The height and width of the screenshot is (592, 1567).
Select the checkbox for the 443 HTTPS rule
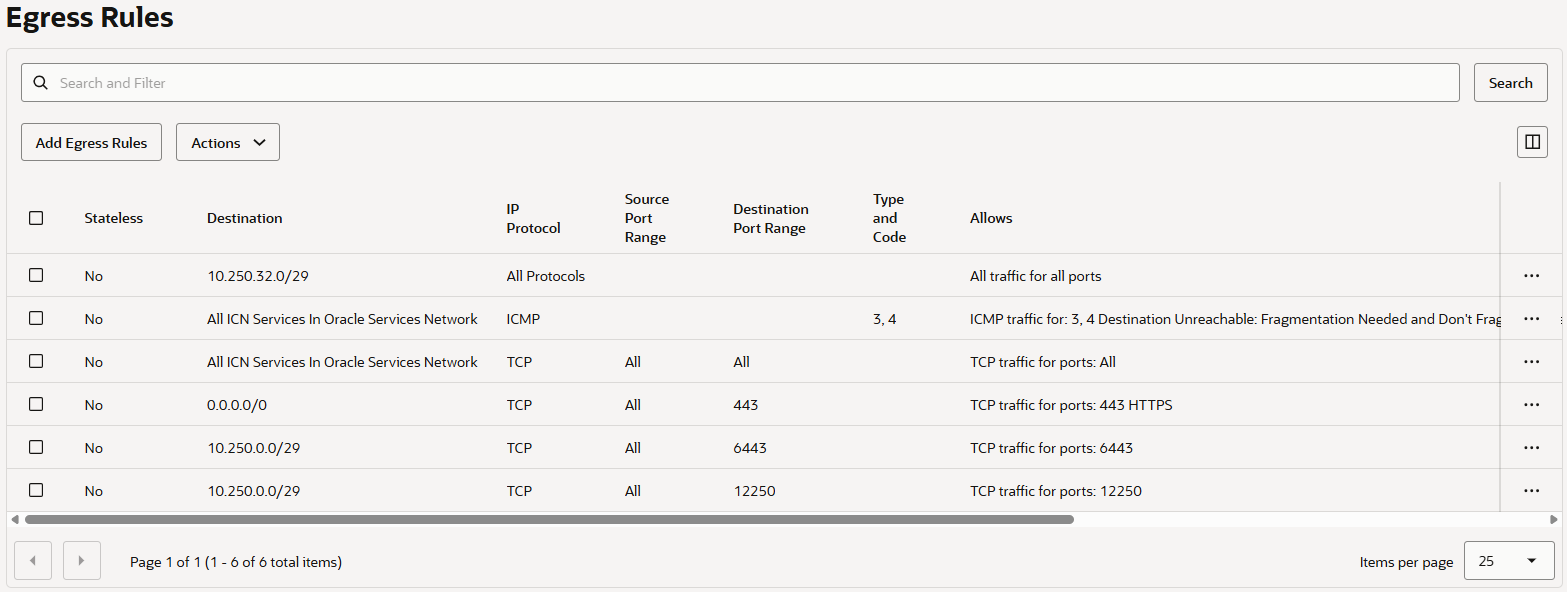(x=36, y=405)
